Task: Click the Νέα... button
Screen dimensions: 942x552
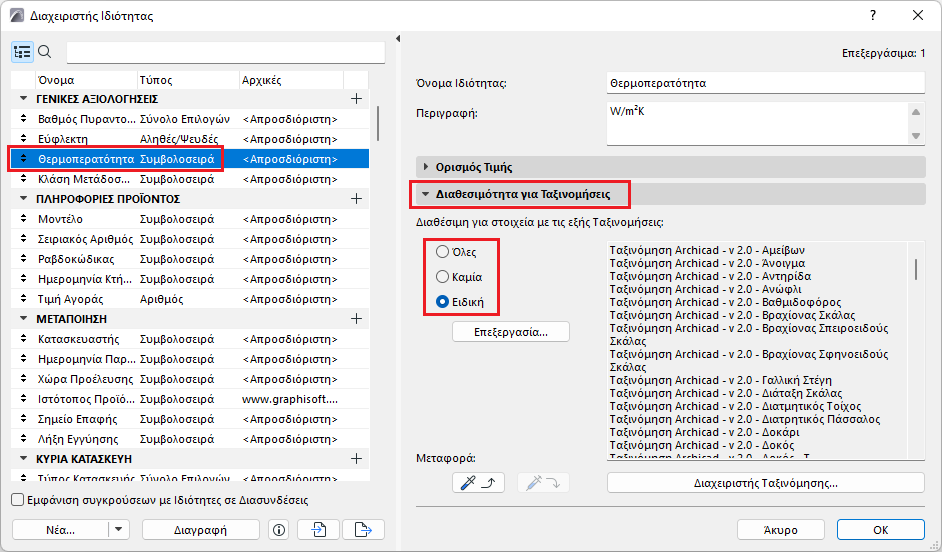Action: [60, 530]
